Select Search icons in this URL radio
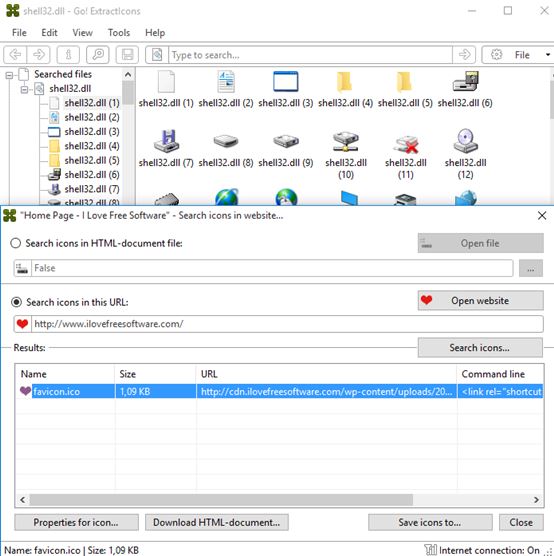554x556 pixels. point(16,302)
